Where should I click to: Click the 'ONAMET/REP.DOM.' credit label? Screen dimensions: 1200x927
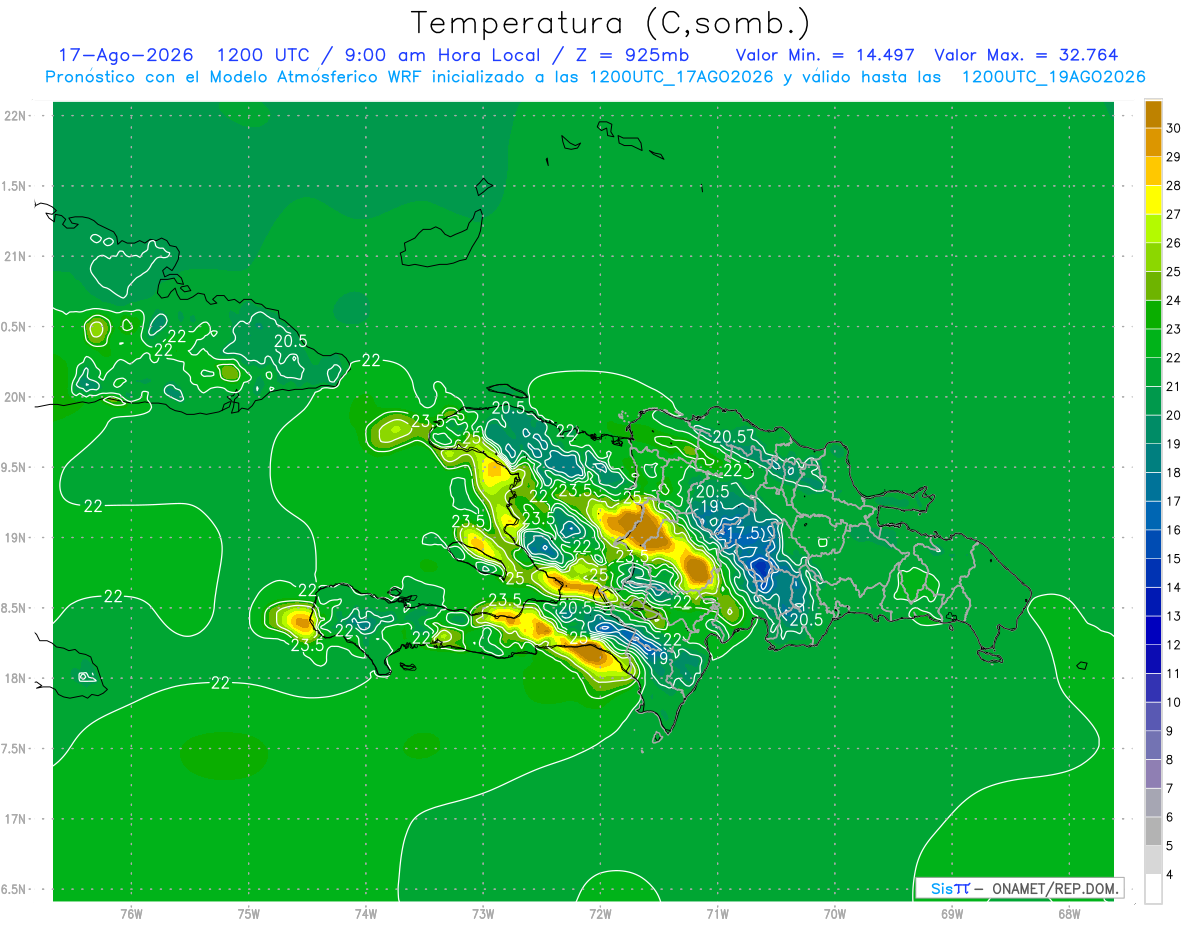pyautogui.click(x=1055, y=888)
